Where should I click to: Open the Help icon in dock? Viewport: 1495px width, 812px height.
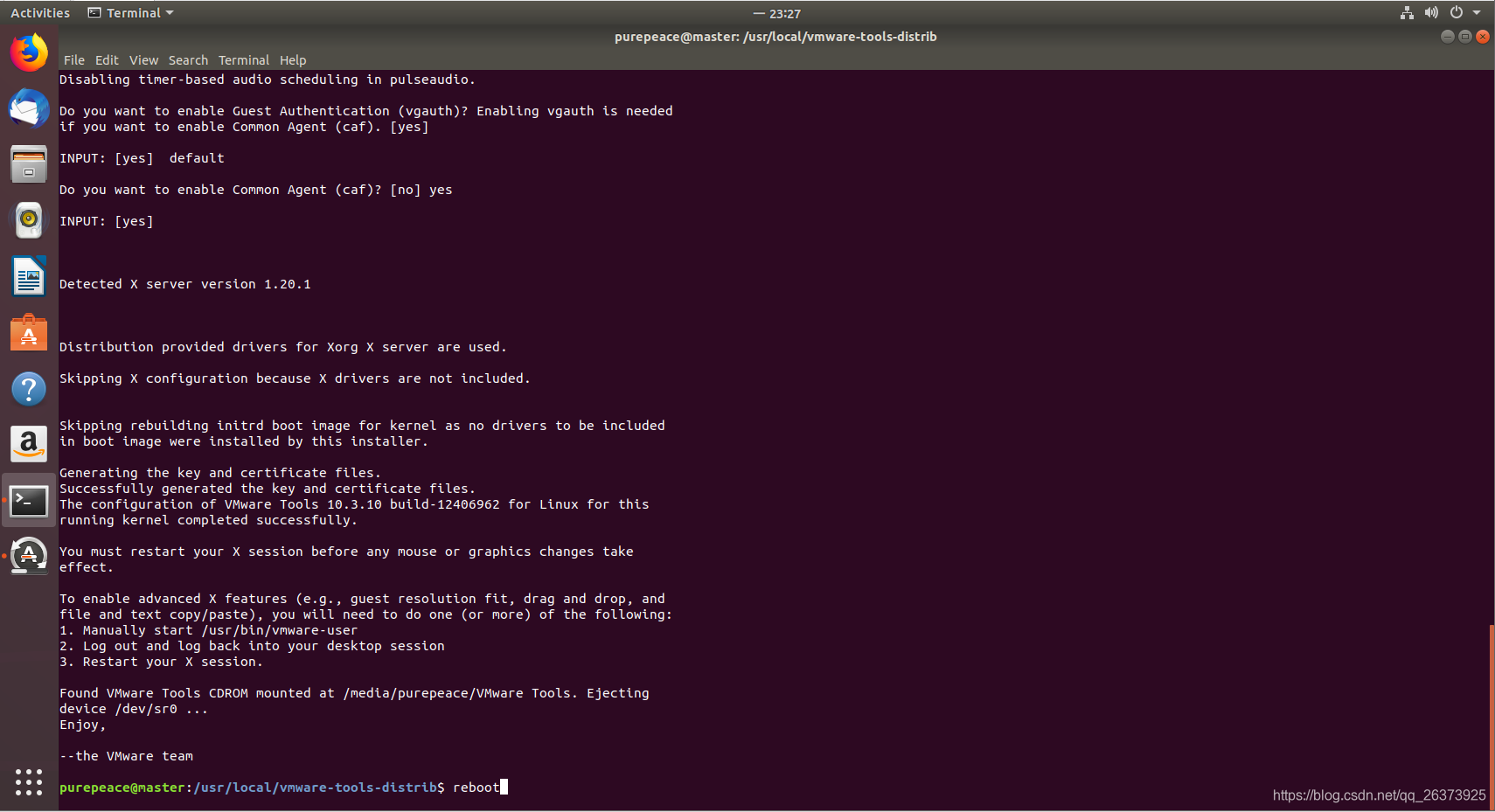[29, 388]
